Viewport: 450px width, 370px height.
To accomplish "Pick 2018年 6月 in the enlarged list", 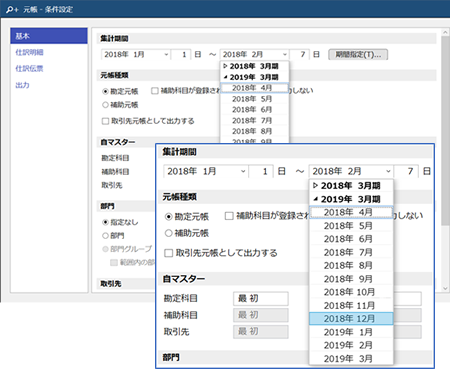I will pyautogui.click(x=351, y=239).
